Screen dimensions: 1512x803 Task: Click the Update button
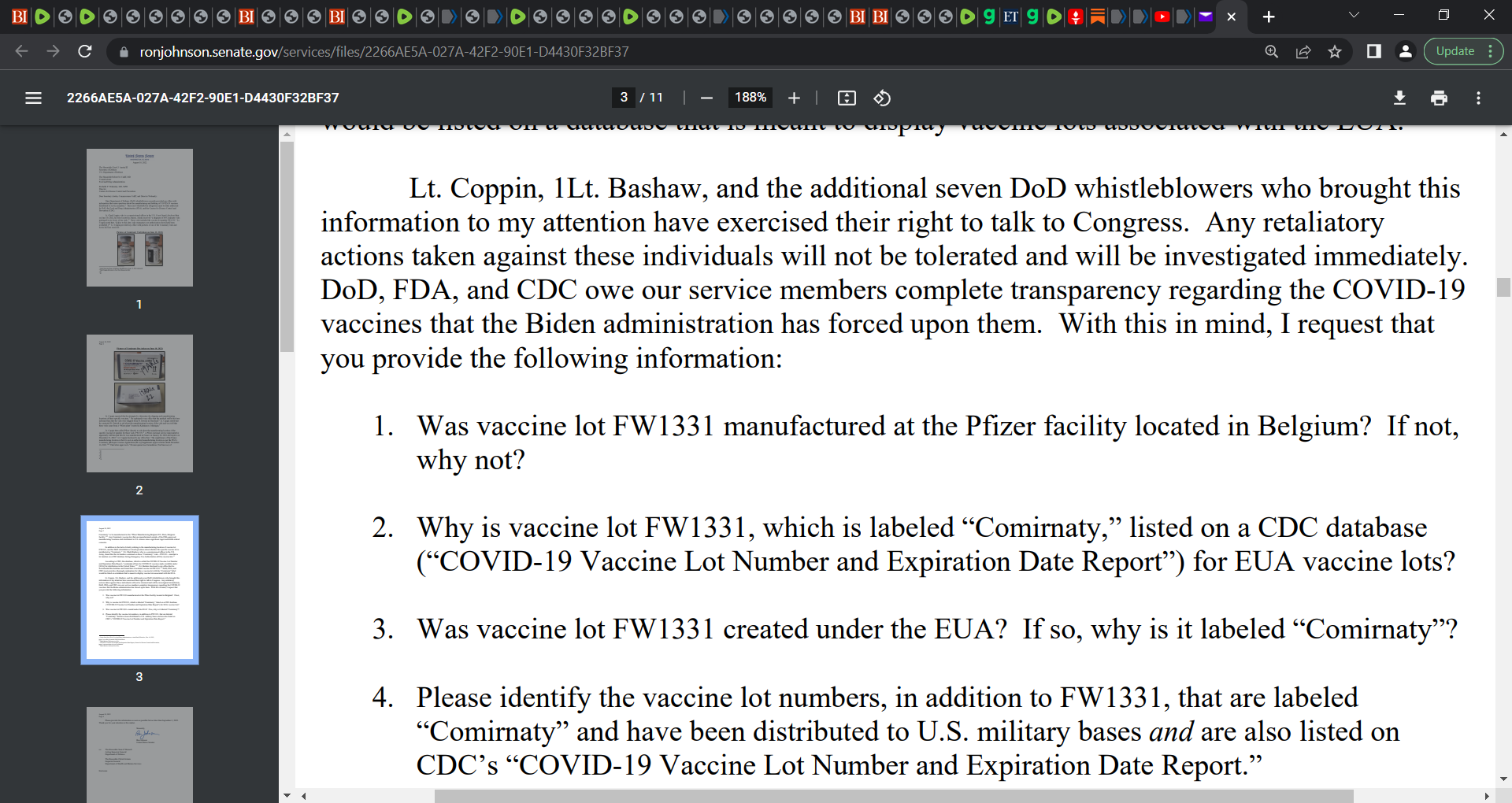[x=1455, y=51]
